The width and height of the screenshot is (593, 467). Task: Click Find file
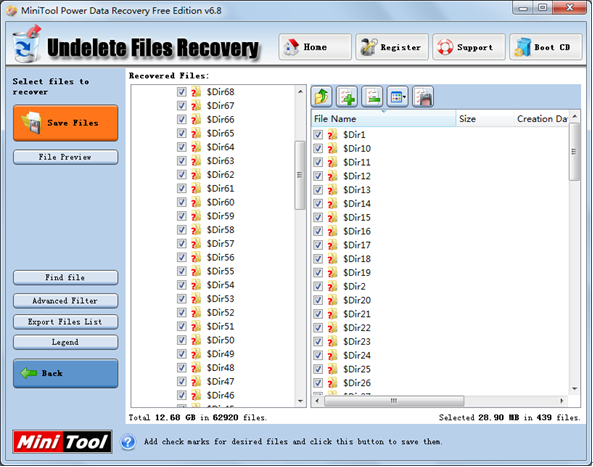(x=65, y=277)
